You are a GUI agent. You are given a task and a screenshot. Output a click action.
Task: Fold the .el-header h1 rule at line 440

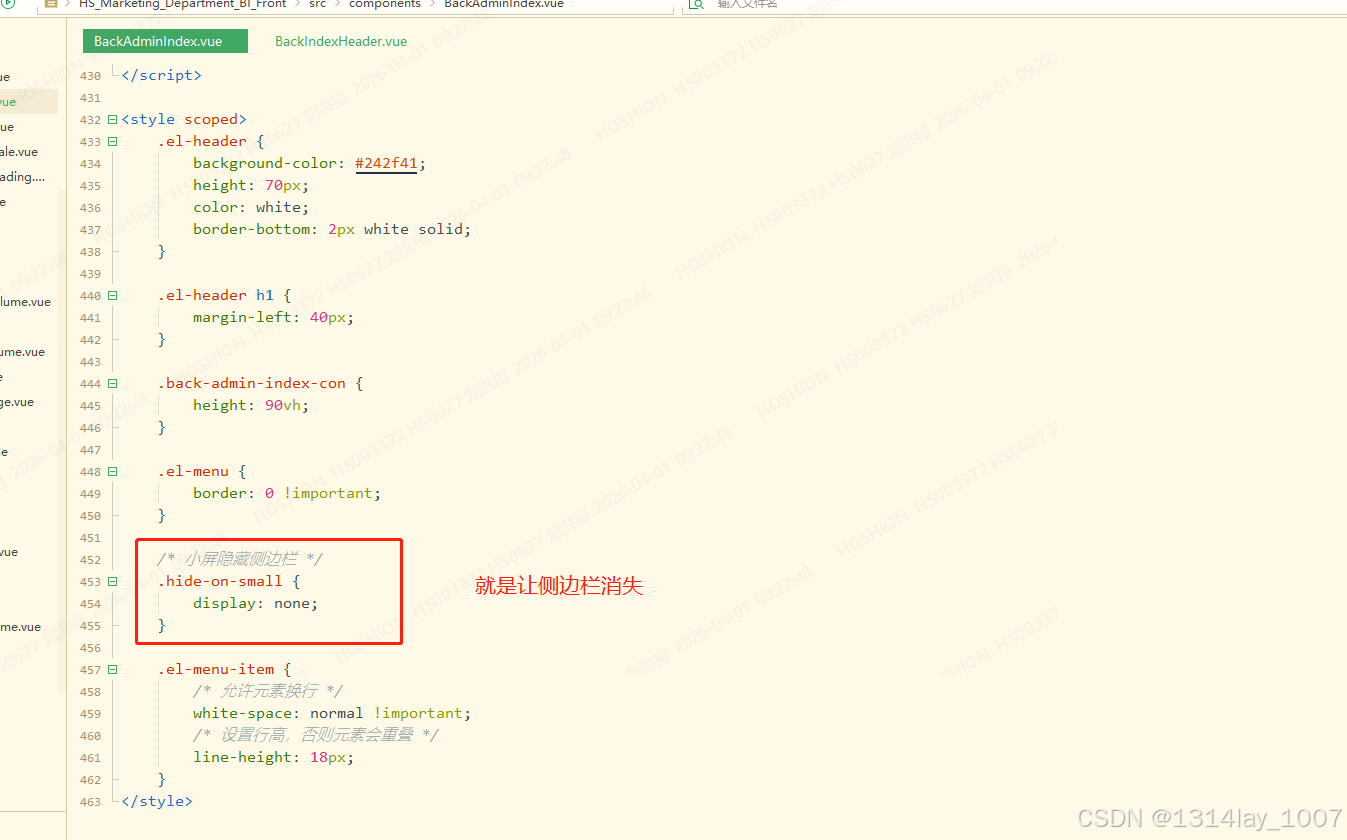click(112, 295)
